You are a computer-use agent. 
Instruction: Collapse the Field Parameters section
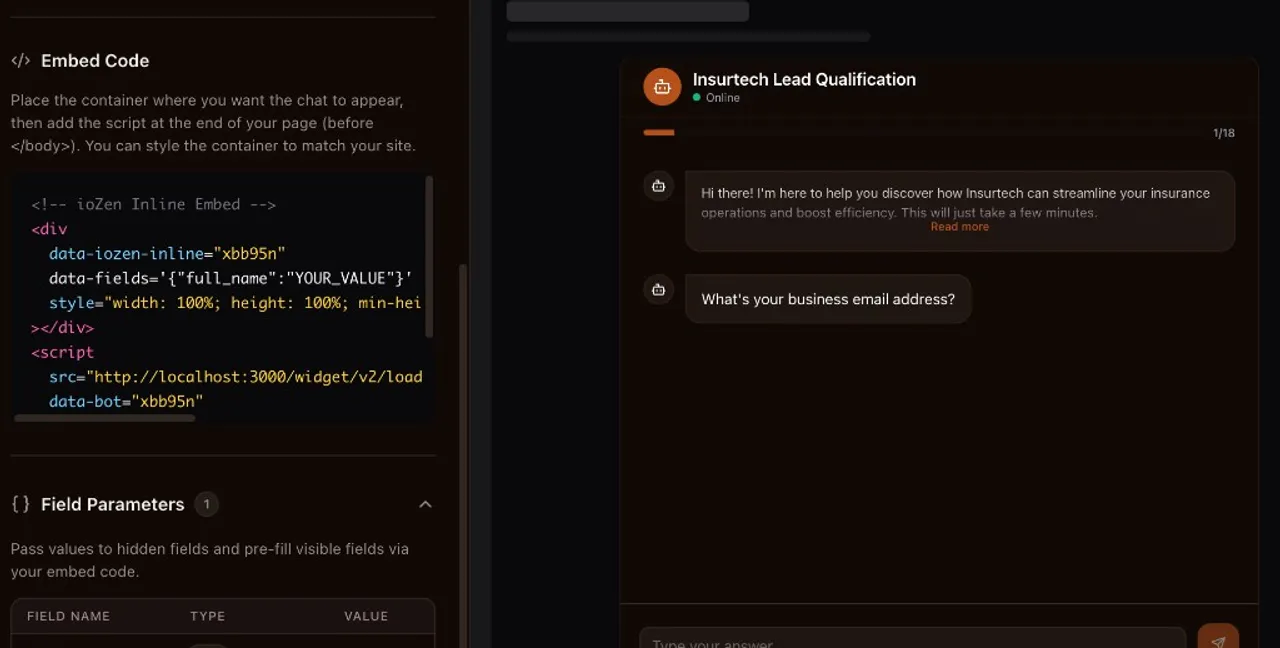click(x=425, y=504)
